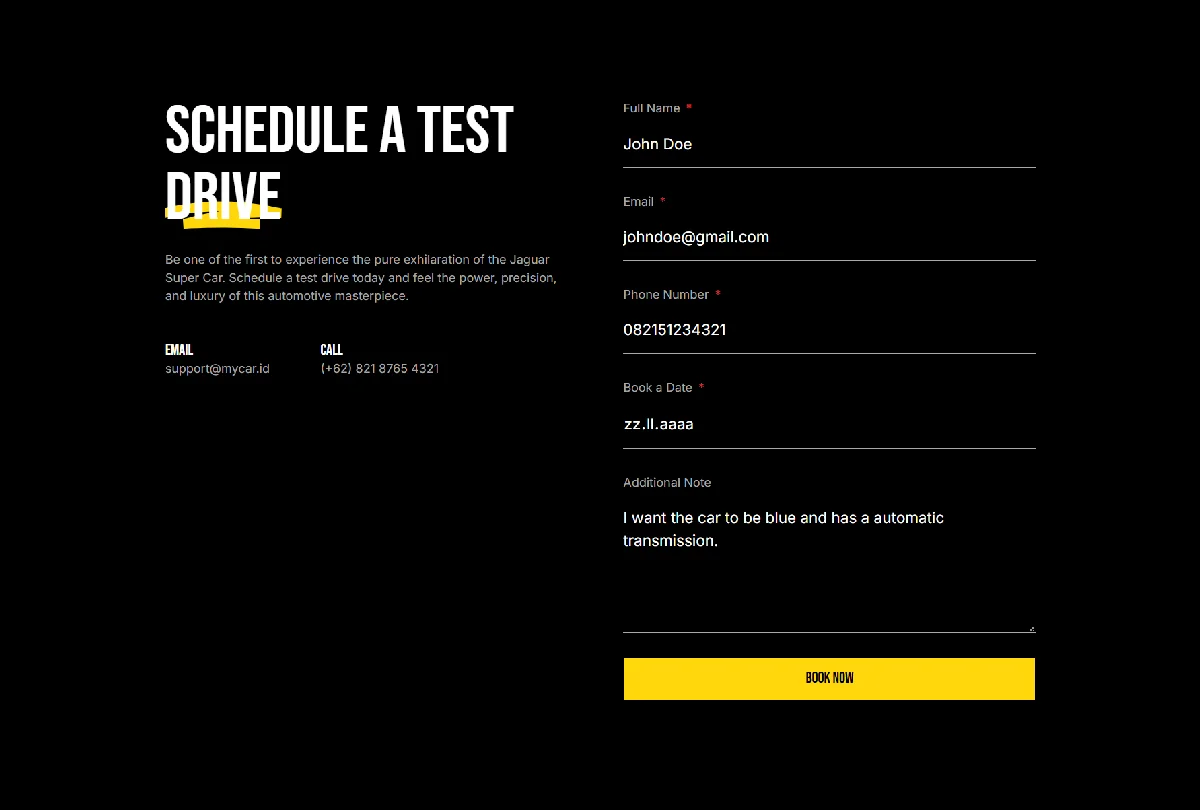
Task: Click the "Phone Number" form label
Action: [x=666, y=295]
